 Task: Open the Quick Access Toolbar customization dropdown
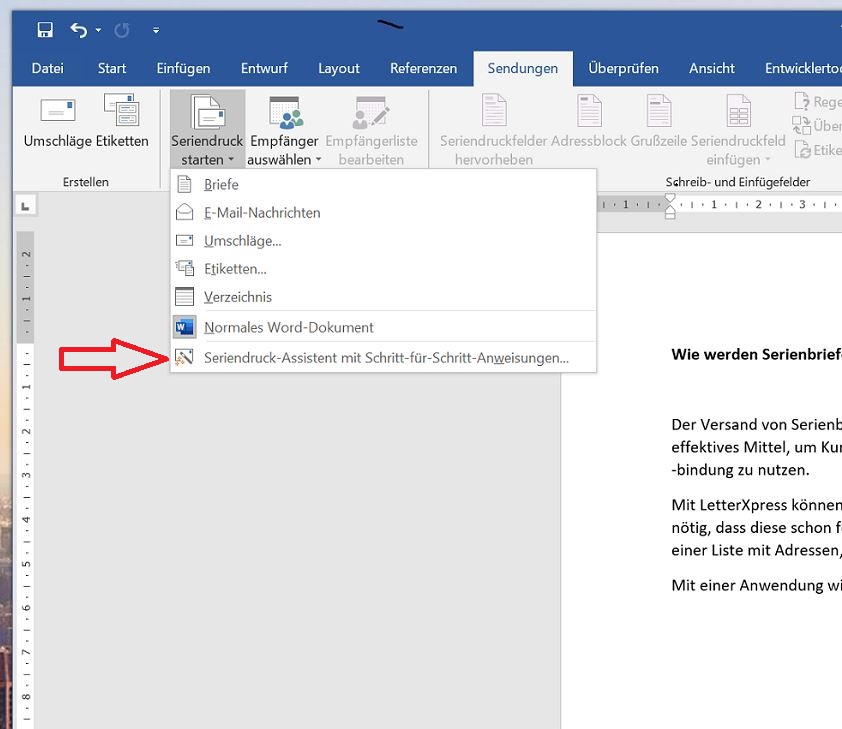(156, 31)
